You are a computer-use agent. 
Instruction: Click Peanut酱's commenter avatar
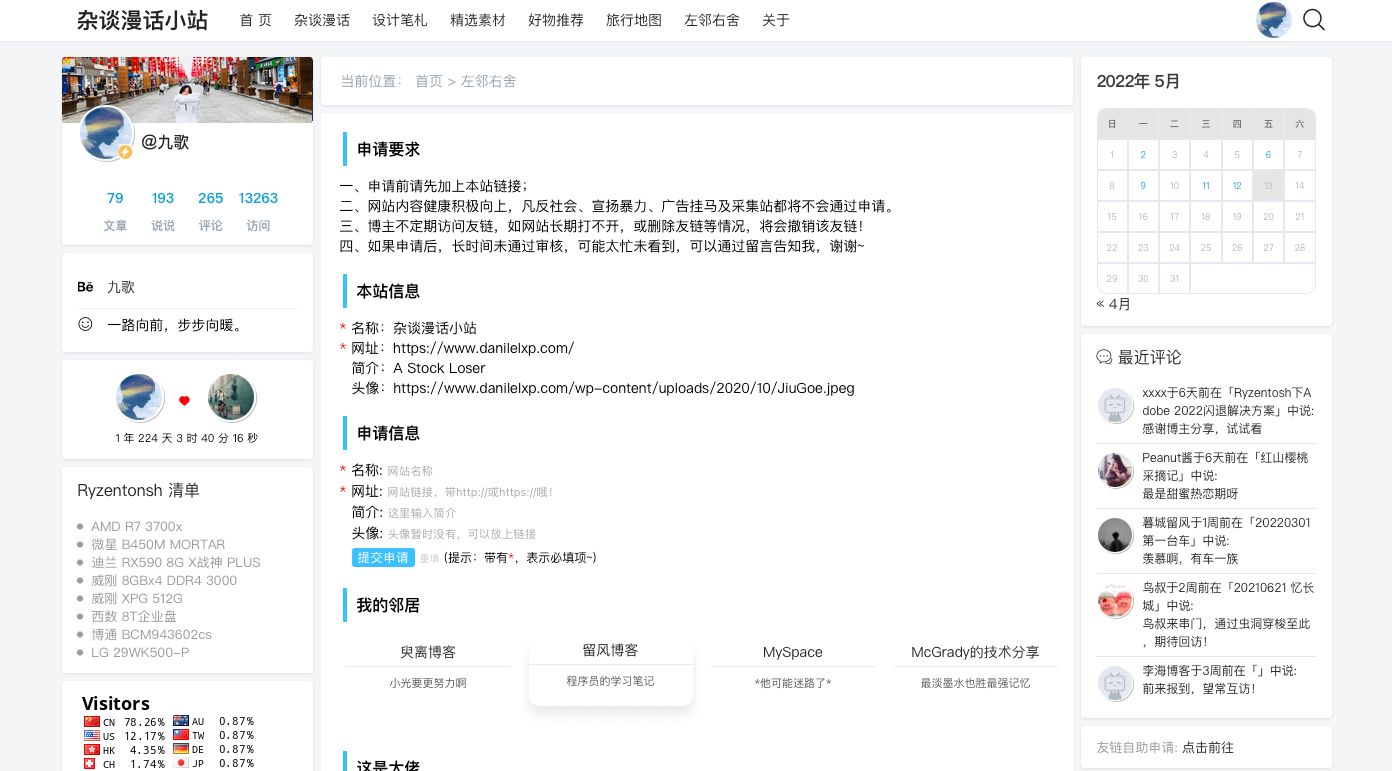(1115, 470)
